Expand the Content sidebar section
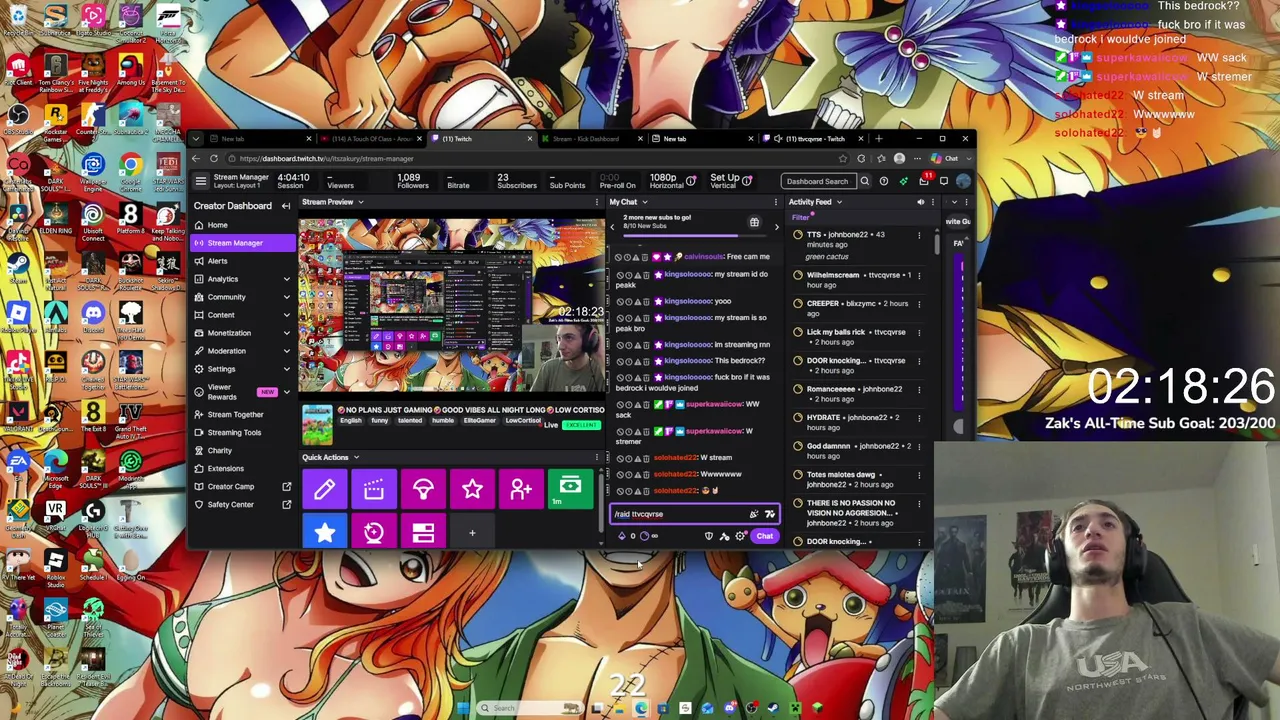 (242, 315)
